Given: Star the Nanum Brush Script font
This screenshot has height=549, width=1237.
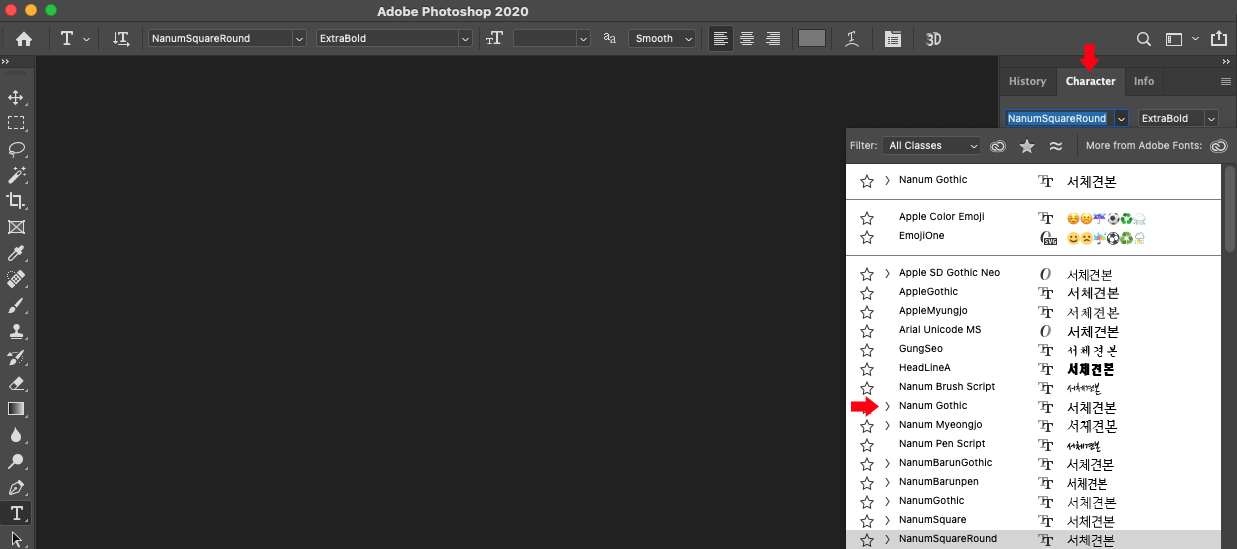Looking at the screenshot, I should coord(867,388).
